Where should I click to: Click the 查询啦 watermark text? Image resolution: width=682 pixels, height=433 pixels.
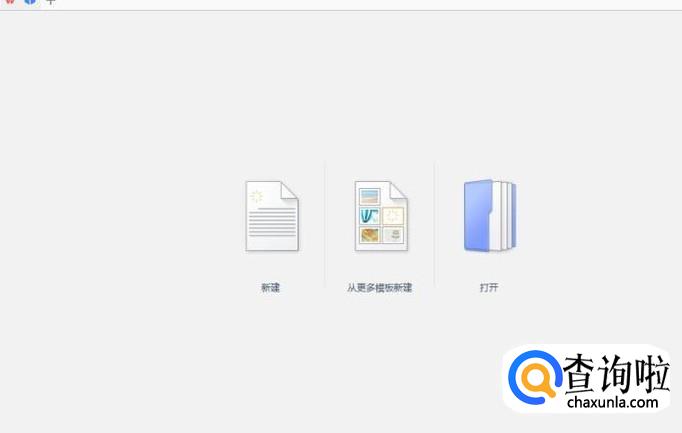tap(615, 374)
